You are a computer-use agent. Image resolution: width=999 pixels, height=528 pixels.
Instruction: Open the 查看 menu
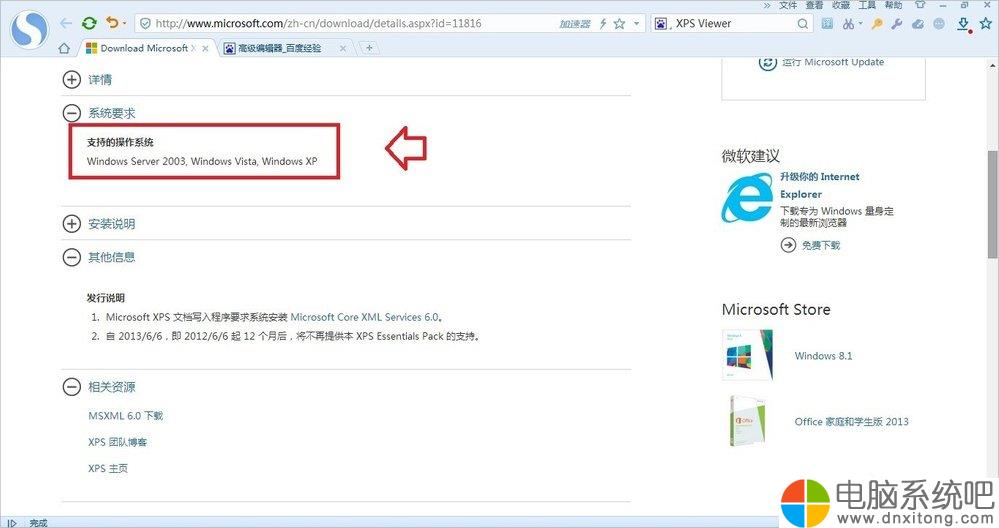coord(814,5)
